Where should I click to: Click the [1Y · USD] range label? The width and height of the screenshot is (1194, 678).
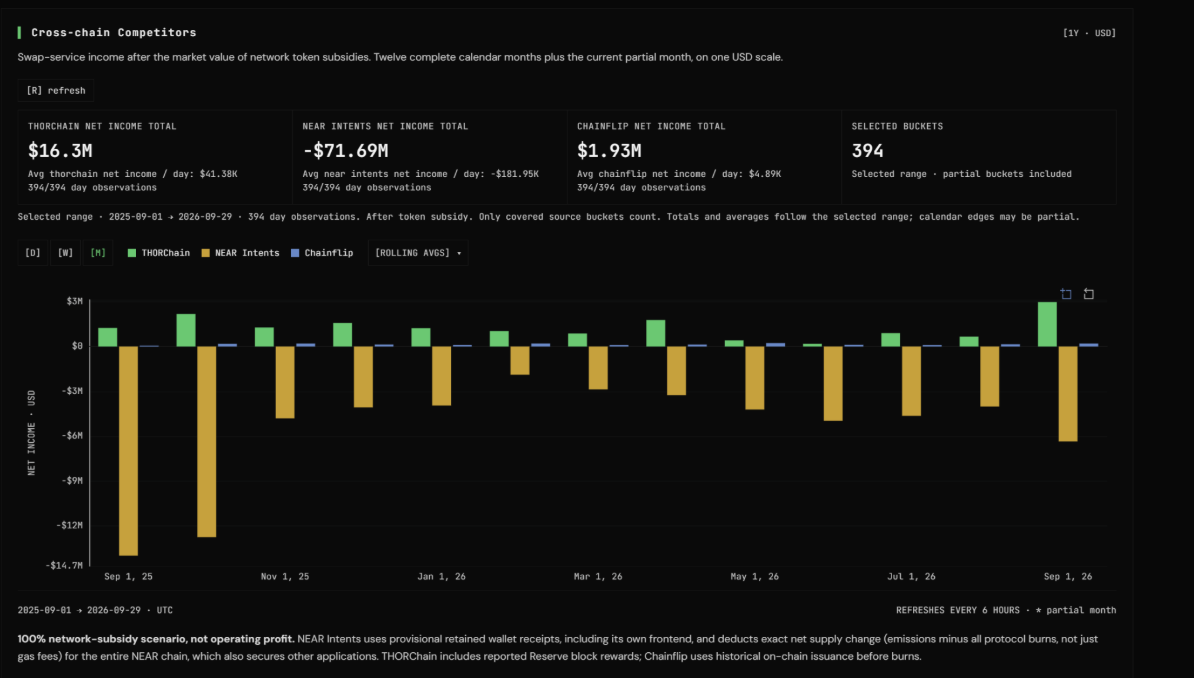click(x=1089, y=33)
